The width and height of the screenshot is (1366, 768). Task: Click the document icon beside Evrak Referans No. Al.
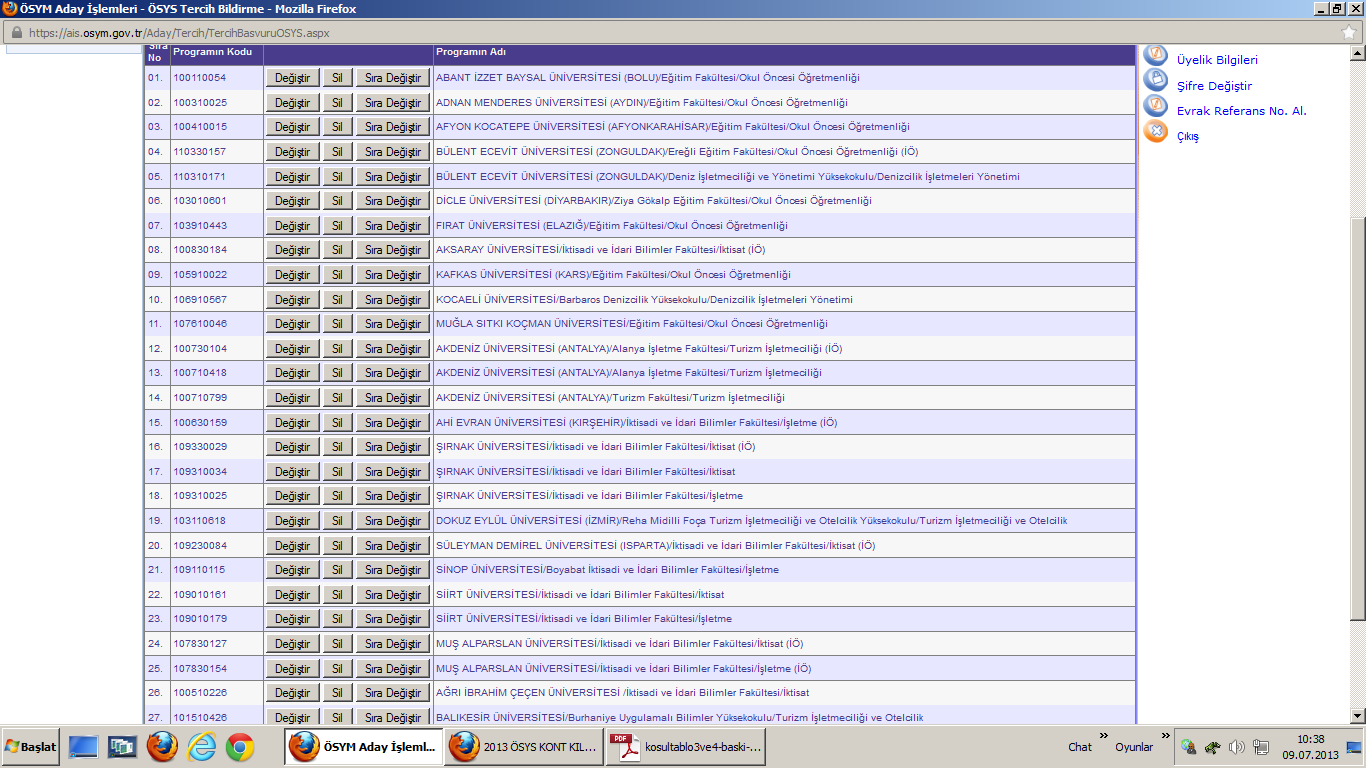click(x=1155, y=106)
